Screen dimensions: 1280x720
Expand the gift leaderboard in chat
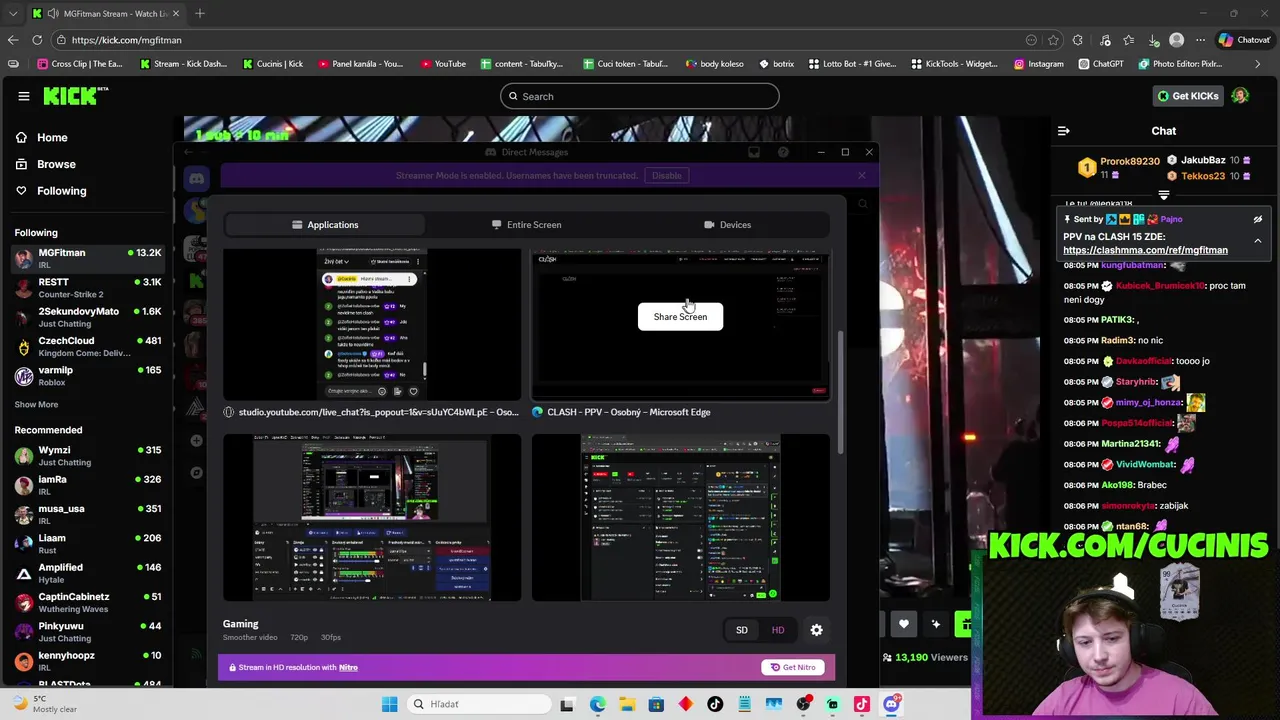click(1164, 195)
